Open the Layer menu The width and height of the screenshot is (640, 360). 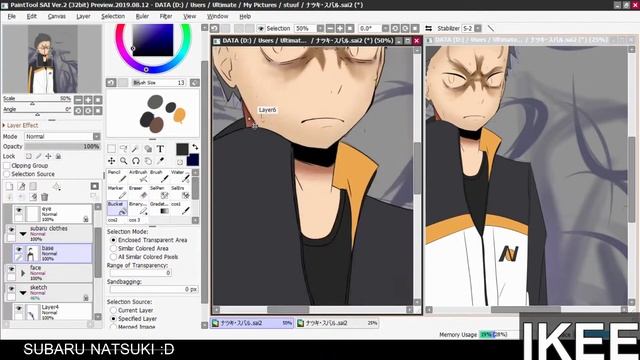tap(83, 16)
